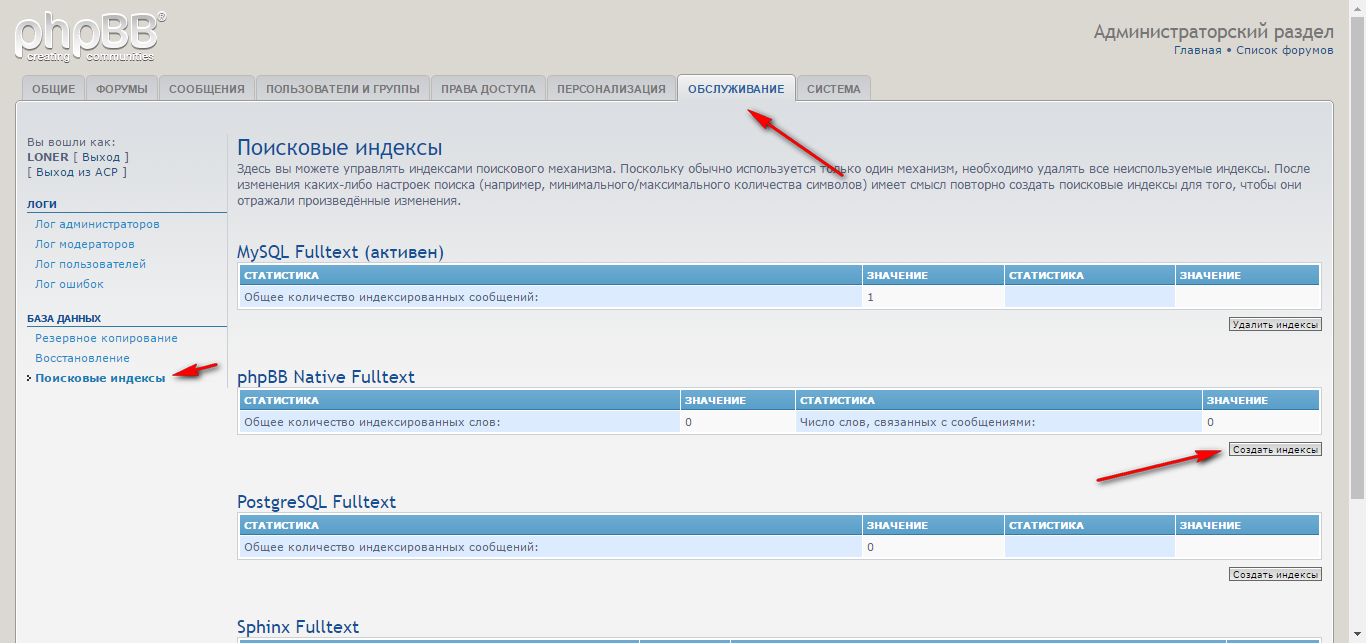
Task: Open the ОБЩИЕ tab
Action: pyautogui.click(x=54, y=89)
